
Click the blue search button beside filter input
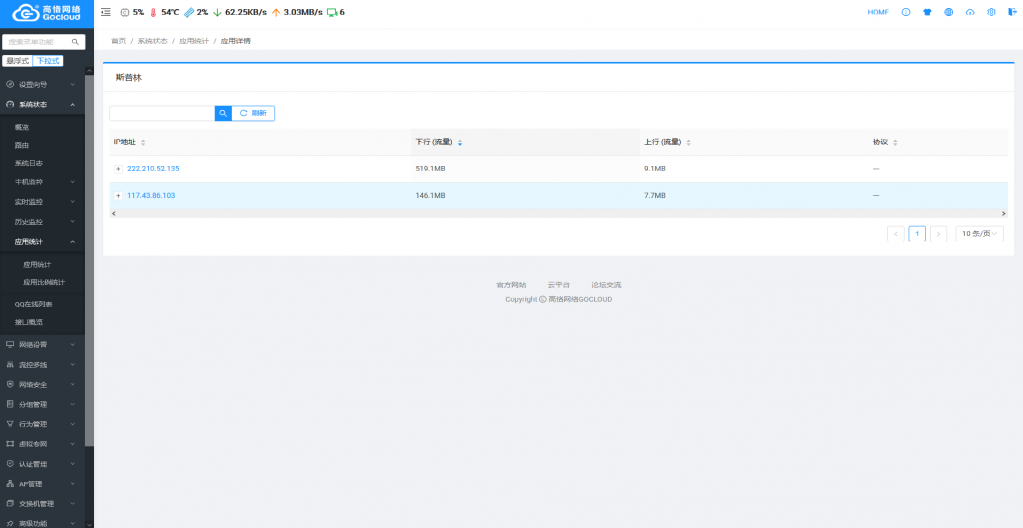point(223,113)
